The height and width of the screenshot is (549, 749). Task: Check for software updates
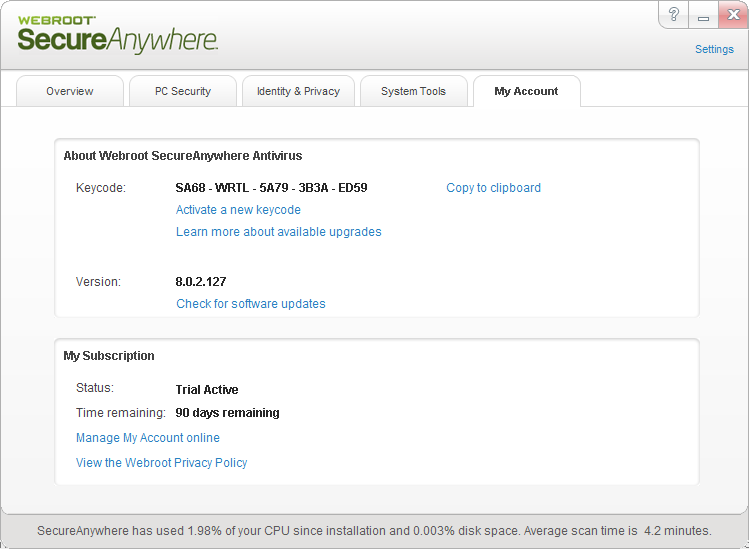pos(251,304)
